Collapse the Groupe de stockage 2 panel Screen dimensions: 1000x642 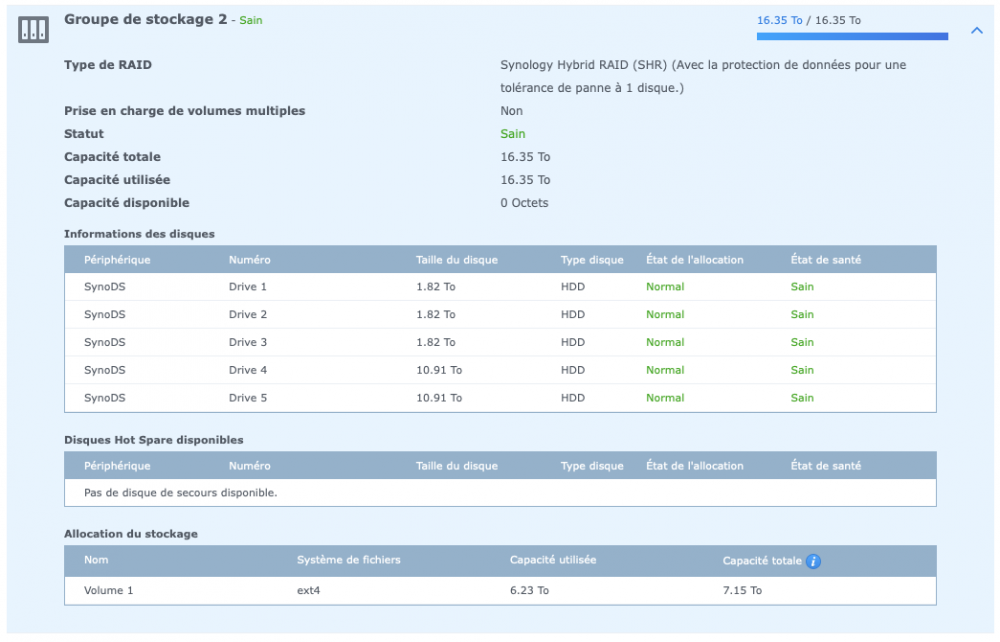(977, 31)
